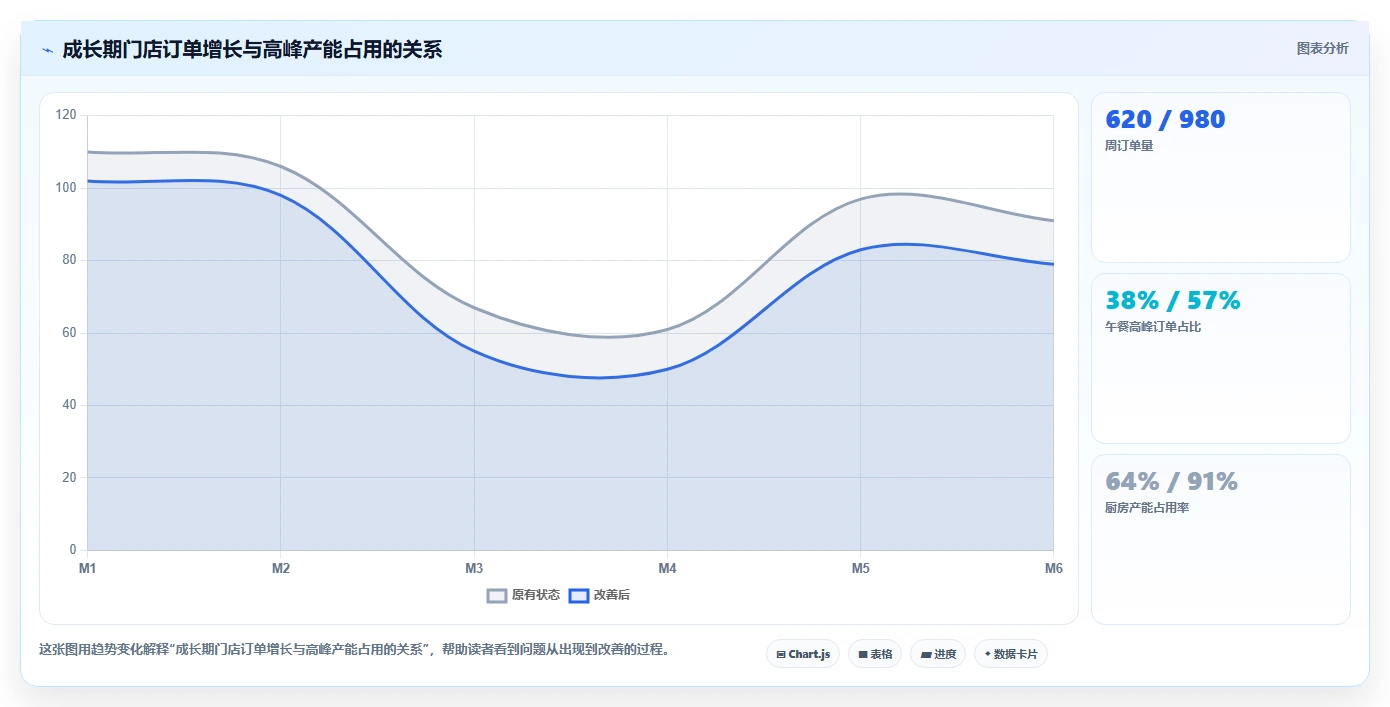
Task: Click the square icon in the 表格 chip
Action: point(862,655)
